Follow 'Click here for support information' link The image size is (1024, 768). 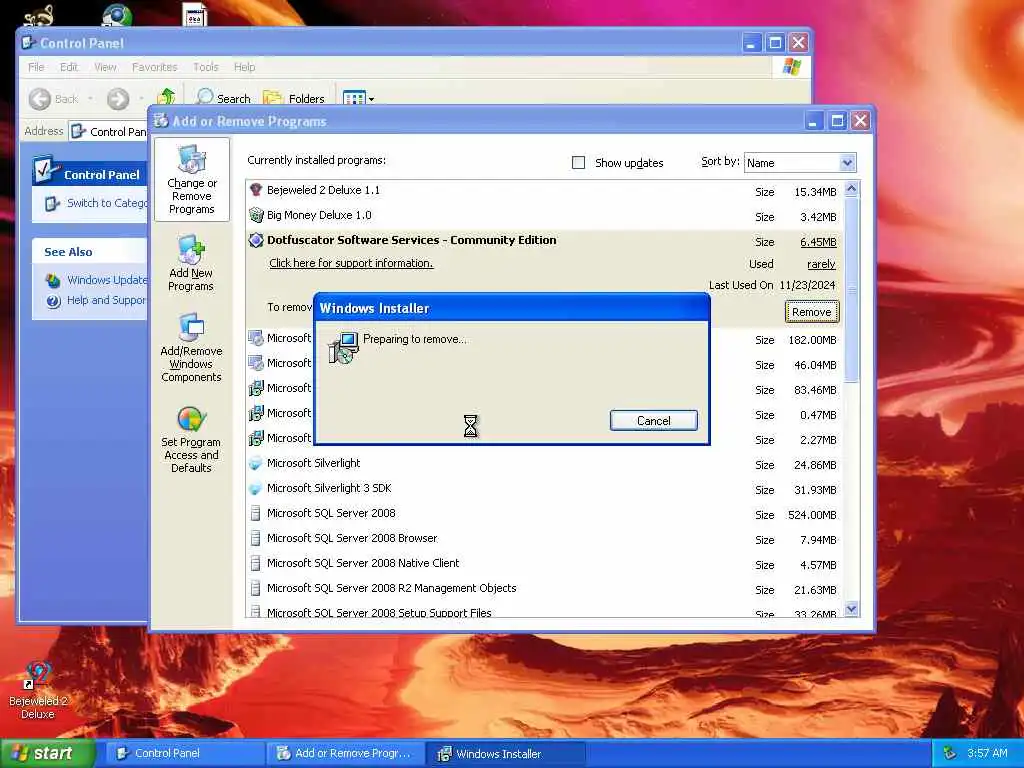[351, 263]
